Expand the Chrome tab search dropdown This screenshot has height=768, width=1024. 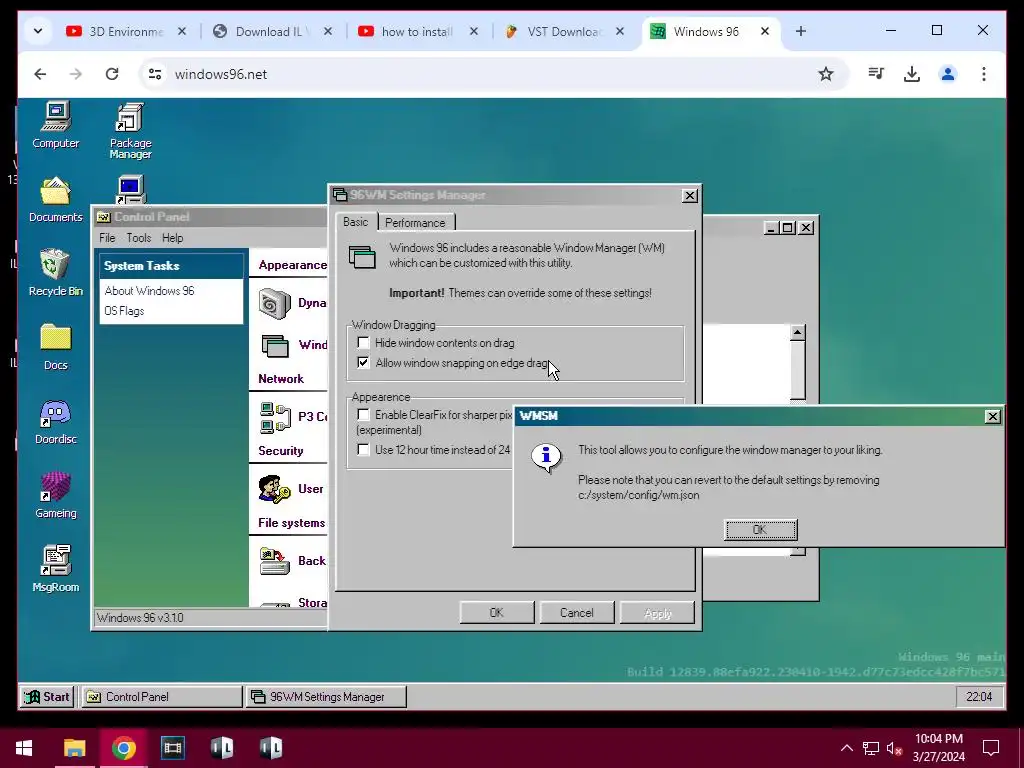[x=38, y=31]
